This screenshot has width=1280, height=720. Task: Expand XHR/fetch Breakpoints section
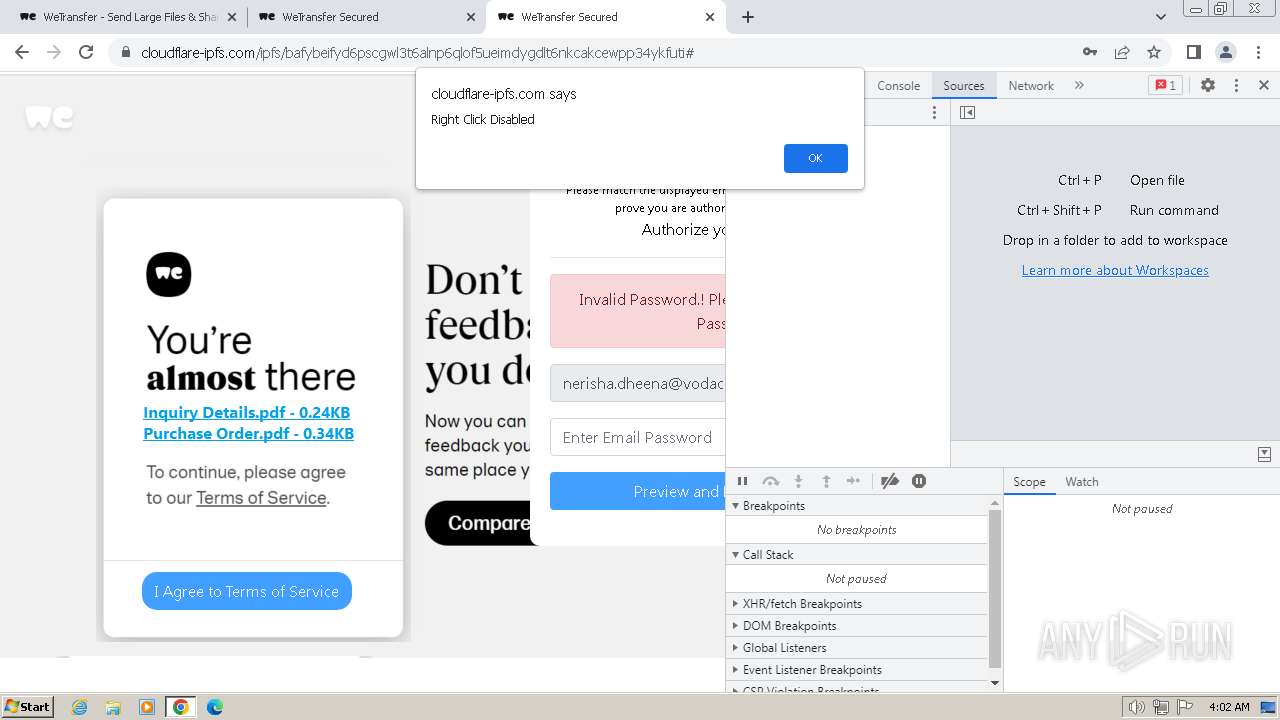pos(857,604)
